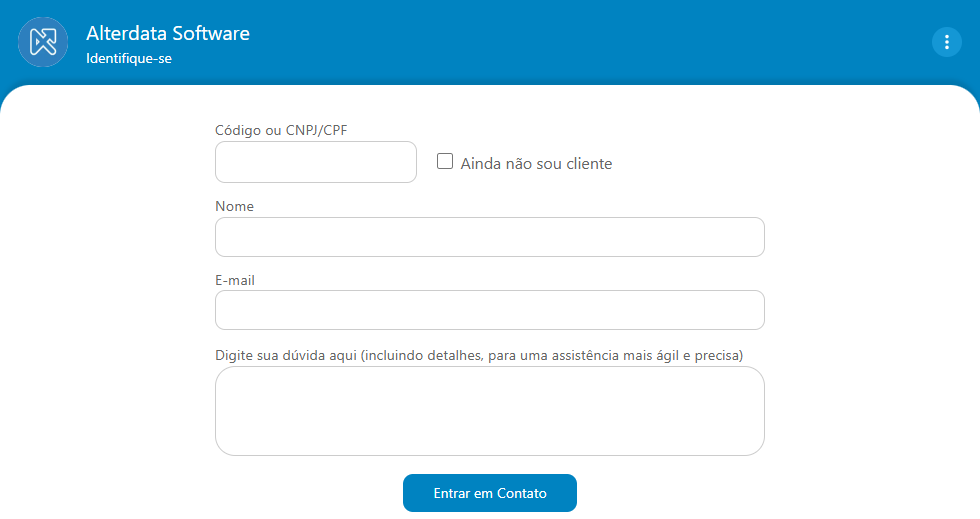
Task: Click the 'Ainda não sou cliente' label text
Action: coord(536,164)
